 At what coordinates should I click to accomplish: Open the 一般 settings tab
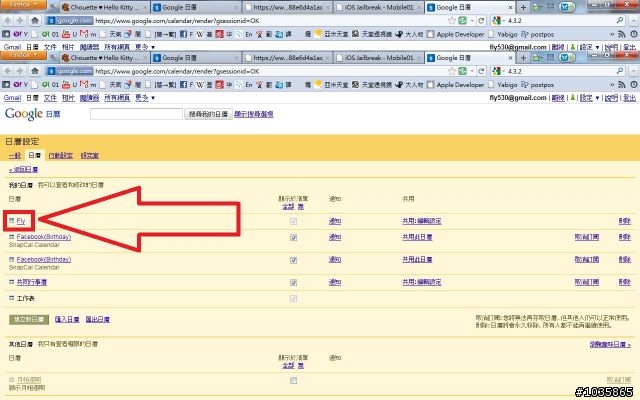pyautogui.click(x=15, y=156)
